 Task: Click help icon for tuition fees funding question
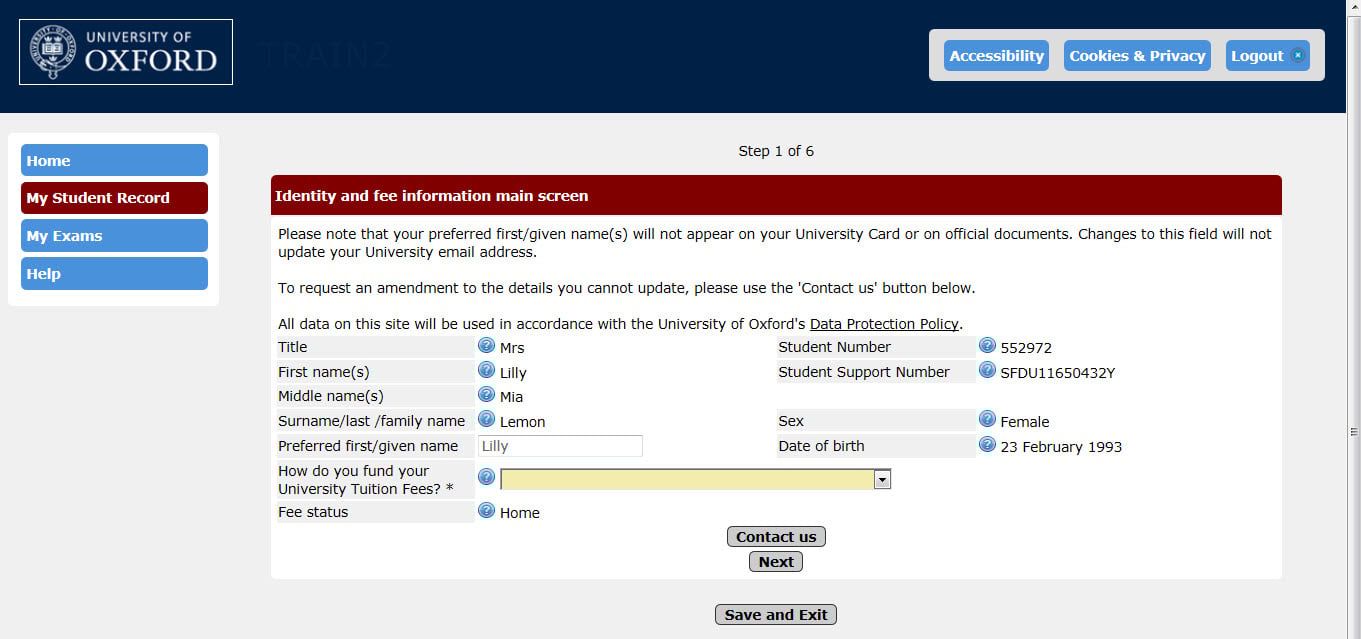[x=487, y=477]
